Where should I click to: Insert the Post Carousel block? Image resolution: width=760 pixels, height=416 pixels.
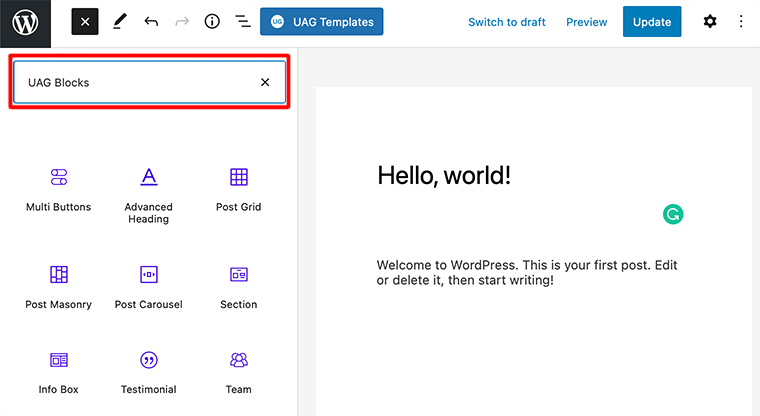148,286
